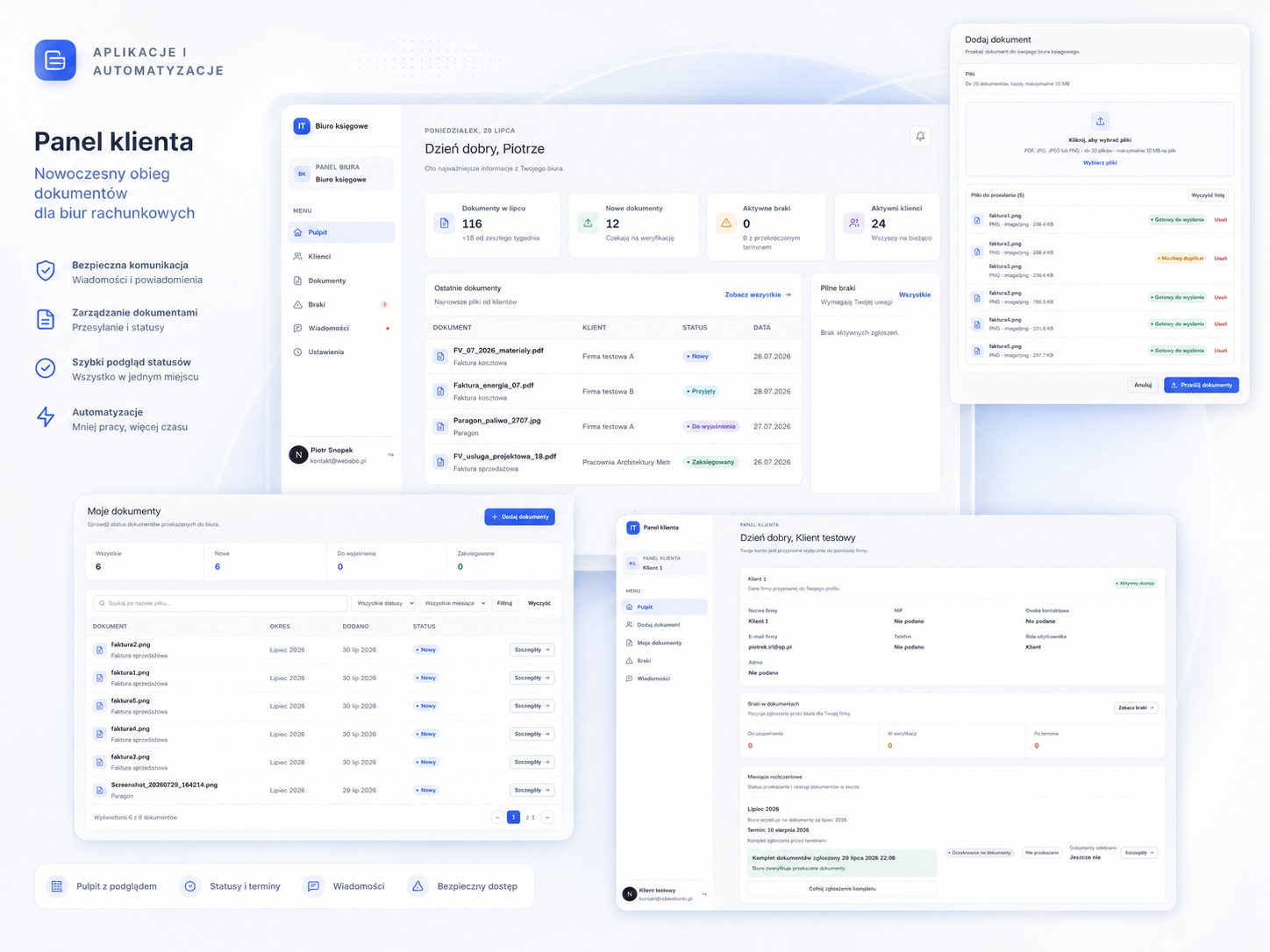This screenshot has width=1270, height=952.
Task: Click the Aktywne braki warning icon
Action: tap(726, 223)
